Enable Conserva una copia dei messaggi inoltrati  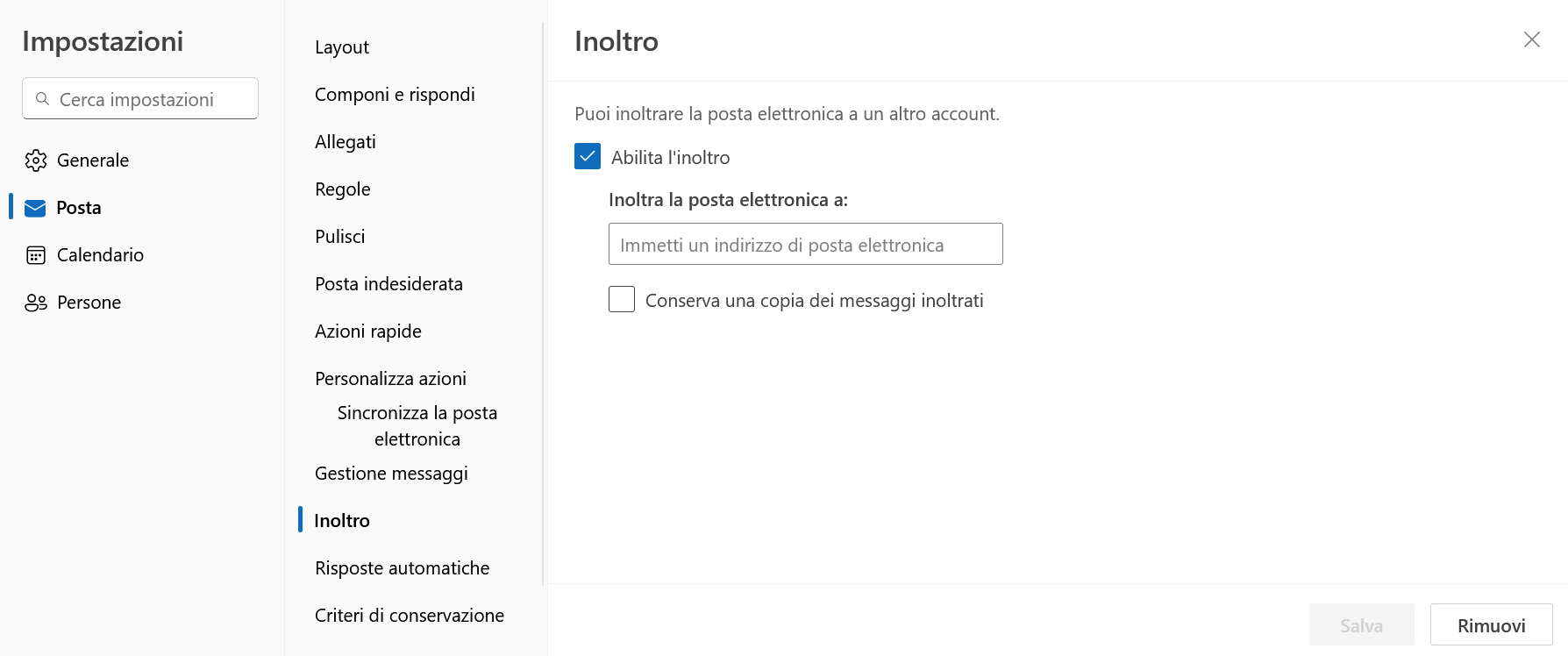pyautogui.click(x=622, y=300)
